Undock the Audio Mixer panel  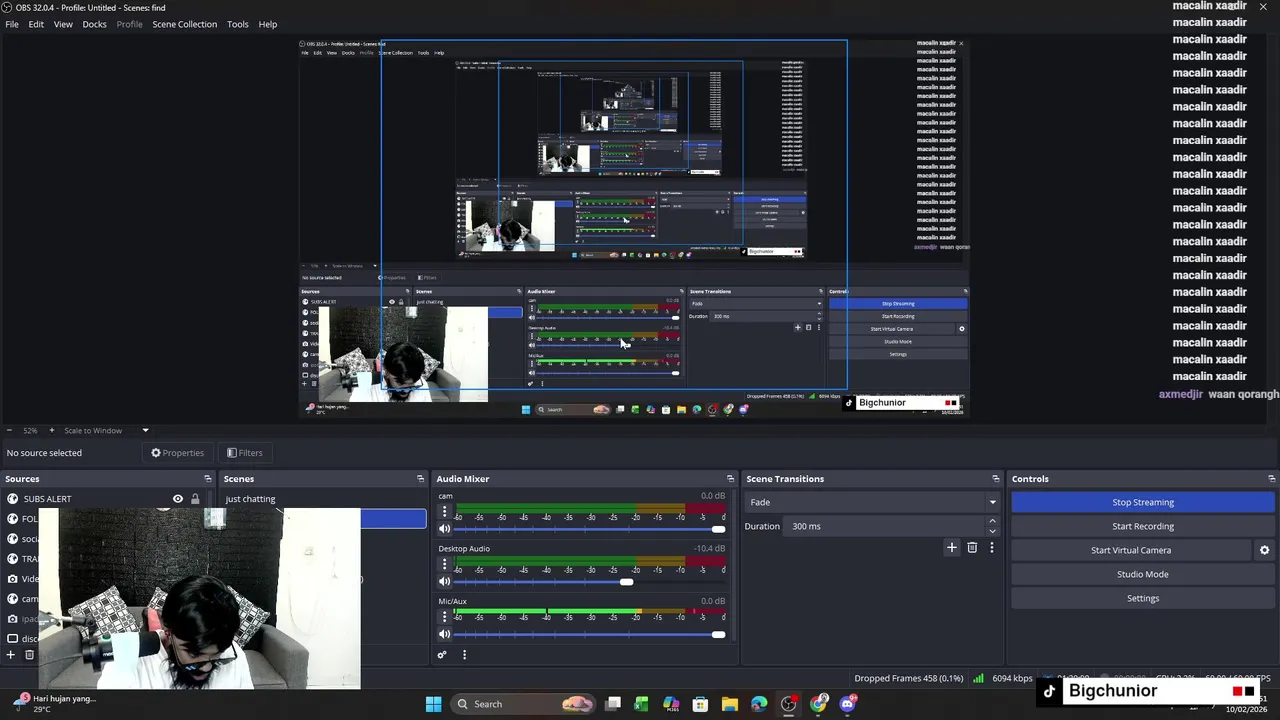tap(730, 479)
